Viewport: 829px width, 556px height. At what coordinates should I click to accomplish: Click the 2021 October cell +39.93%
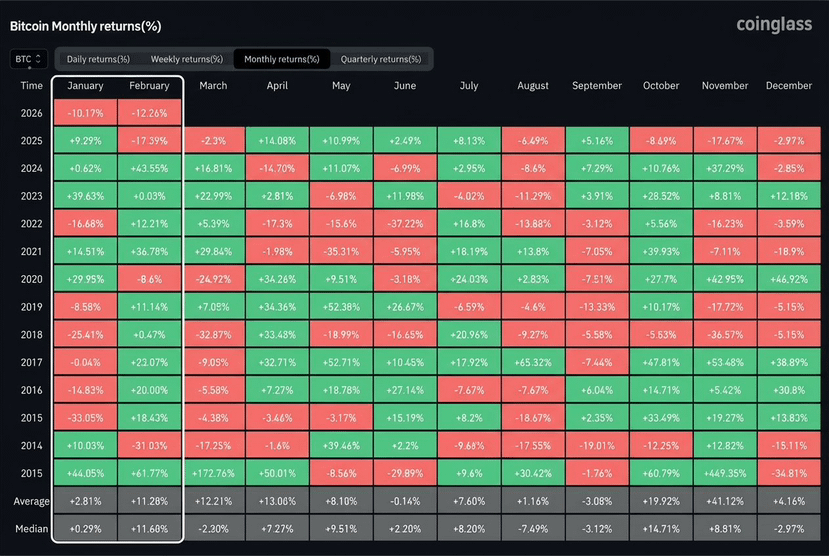tap(661, 252)
